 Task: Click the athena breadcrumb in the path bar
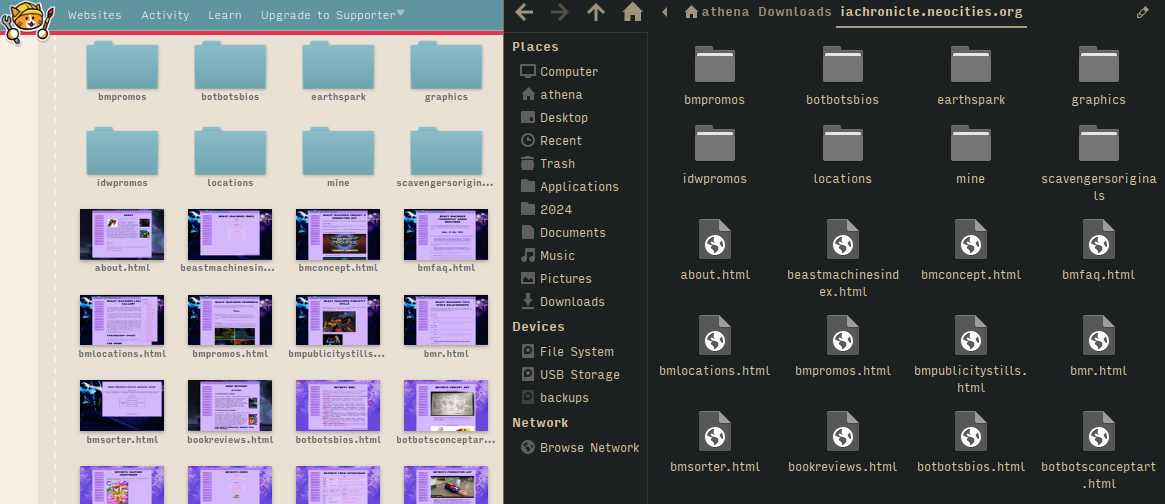pos(717,12)
